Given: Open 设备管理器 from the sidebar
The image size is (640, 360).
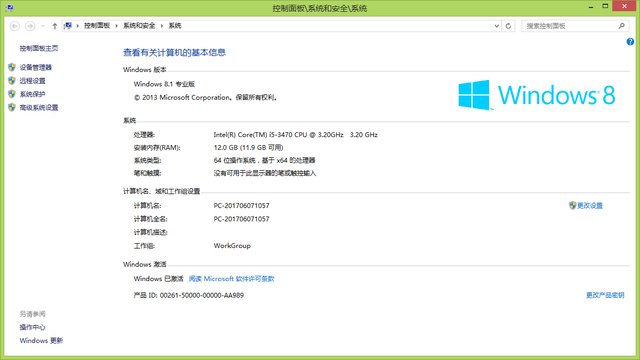Looking at the screenshot, I should 36,67.
